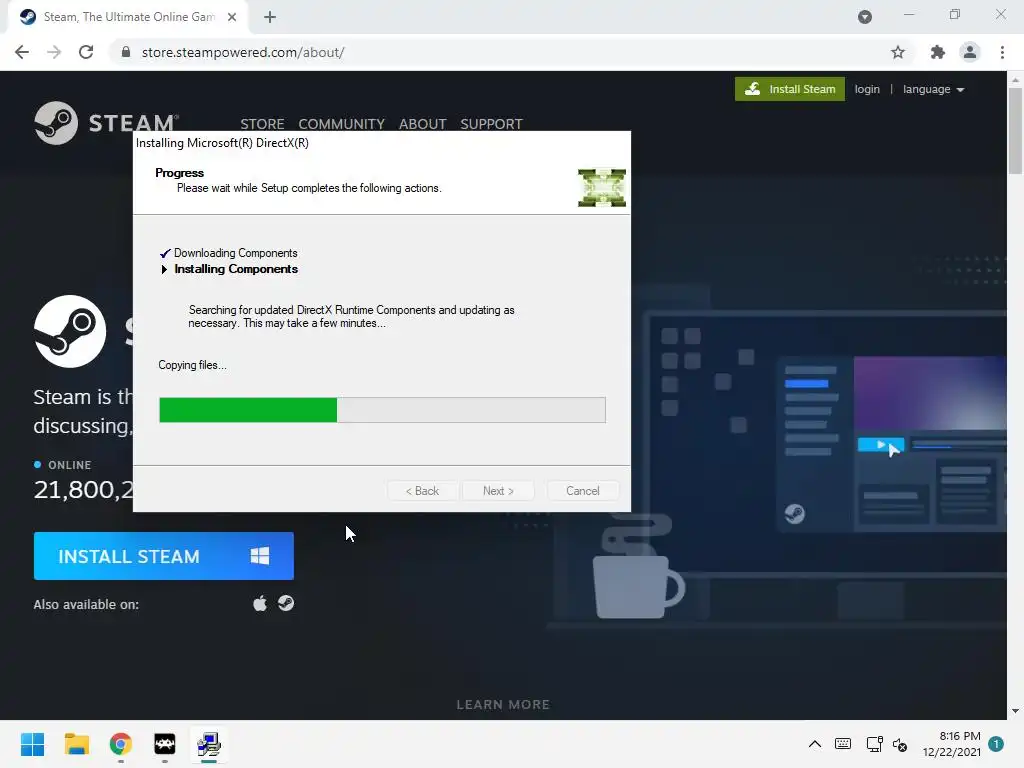Click the large round Steam logo
This screenshot has height=768, width=1024.
(x=70, y=331)
